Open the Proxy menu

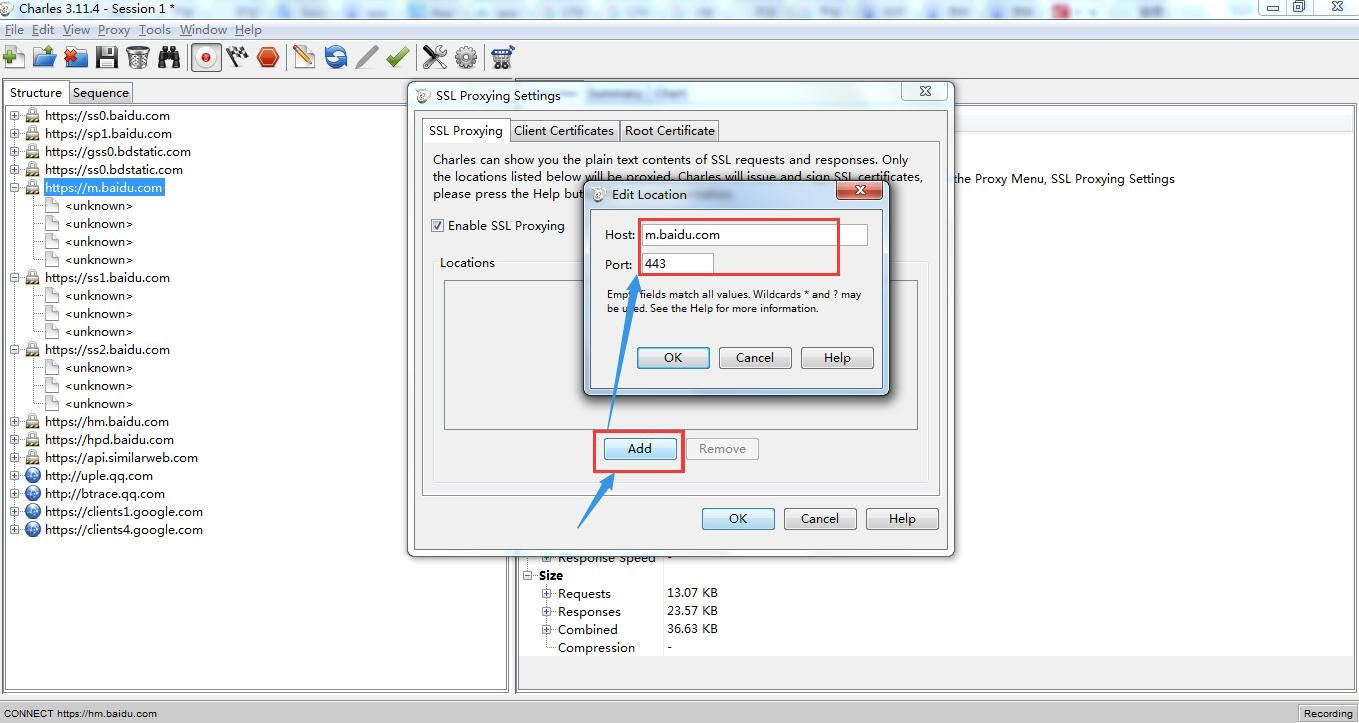click(114, 30)
